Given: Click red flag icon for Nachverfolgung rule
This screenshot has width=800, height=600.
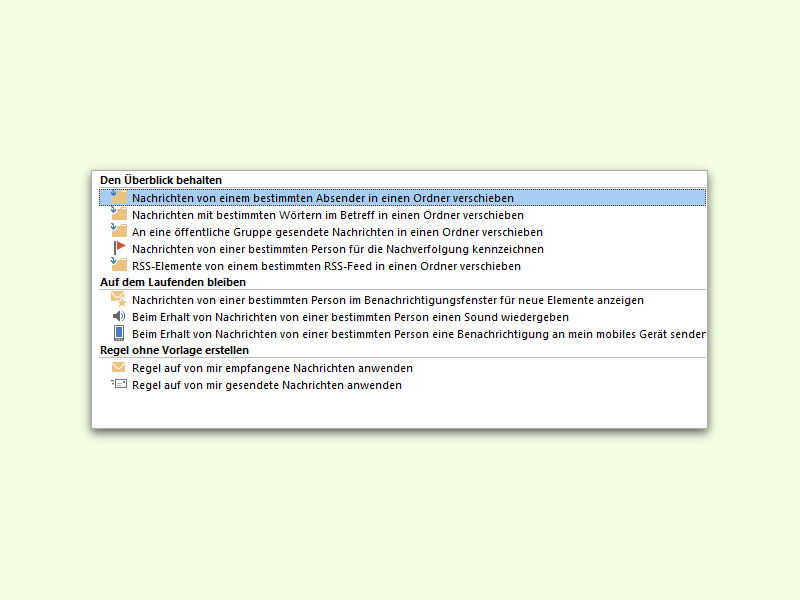Looking at the screenshot, I should (x=119, y=248).
